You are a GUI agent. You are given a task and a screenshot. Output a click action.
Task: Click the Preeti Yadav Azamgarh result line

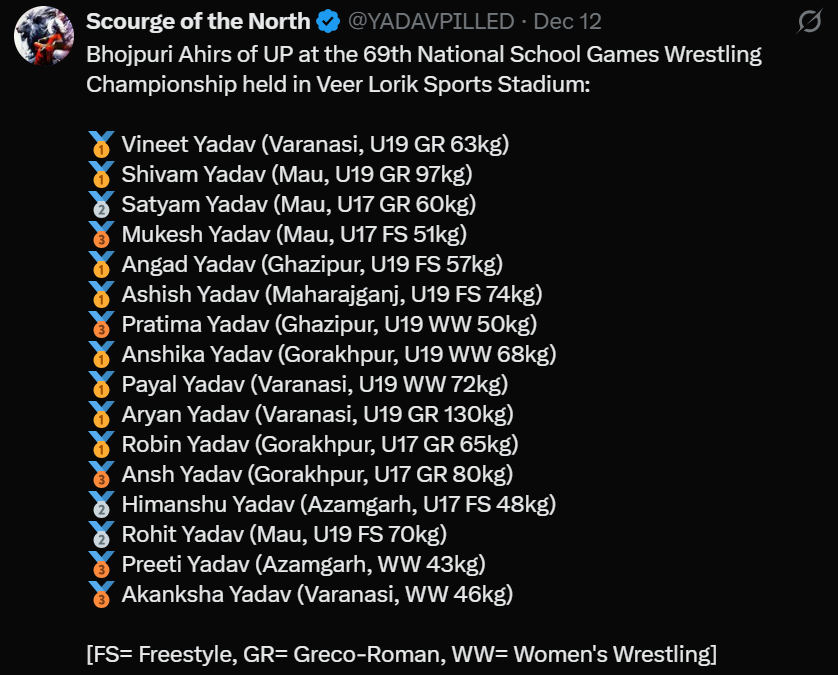click(304, 565)
